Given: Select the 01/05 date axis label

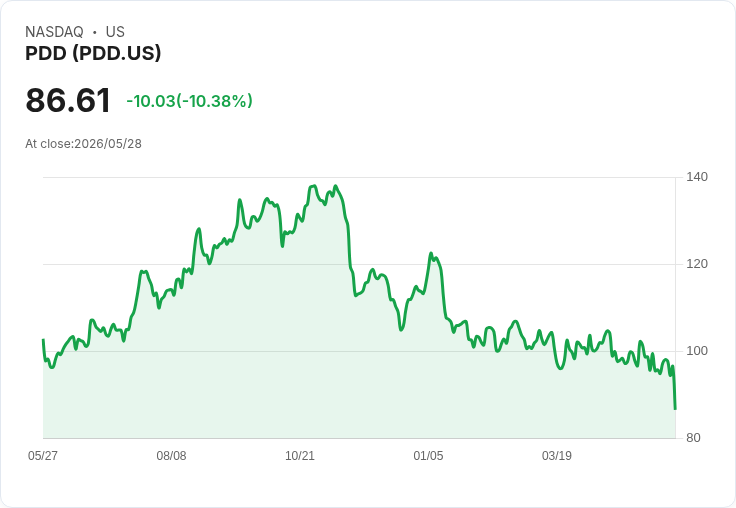Looking at the screenshot, I should pos(428,456).
